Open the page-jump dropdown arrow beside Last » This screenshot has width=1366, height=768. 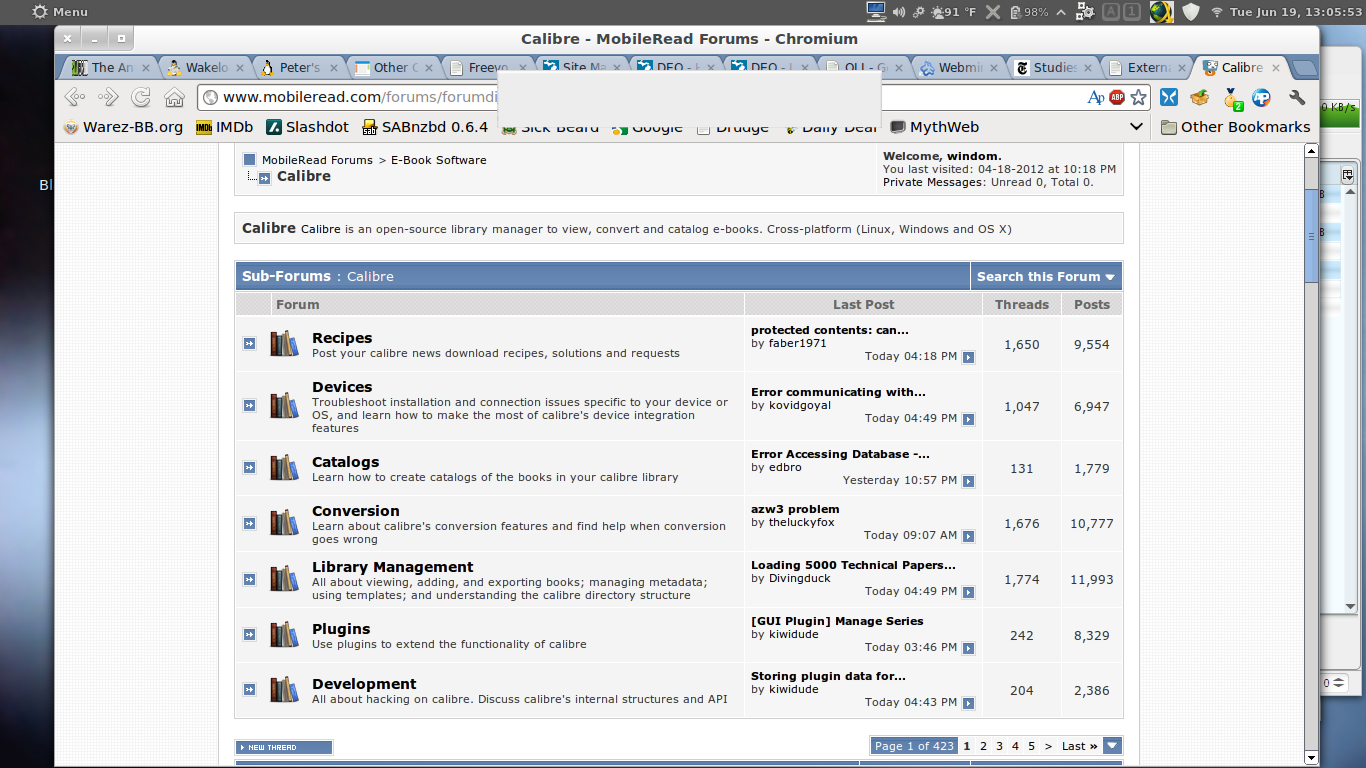click(1112, 746)
